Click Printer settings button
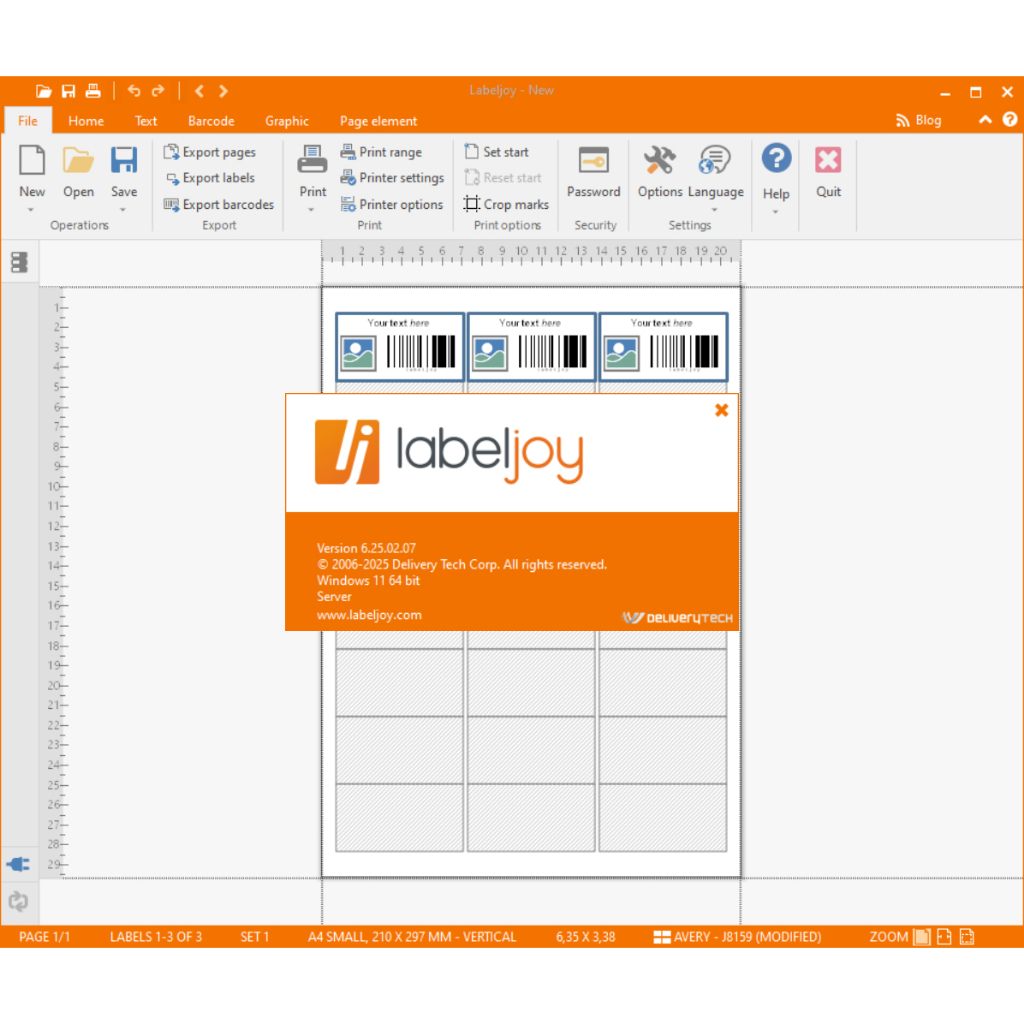Image resolution: width=1024 pixels, height=1024 pixels. [x=392, y=178]
